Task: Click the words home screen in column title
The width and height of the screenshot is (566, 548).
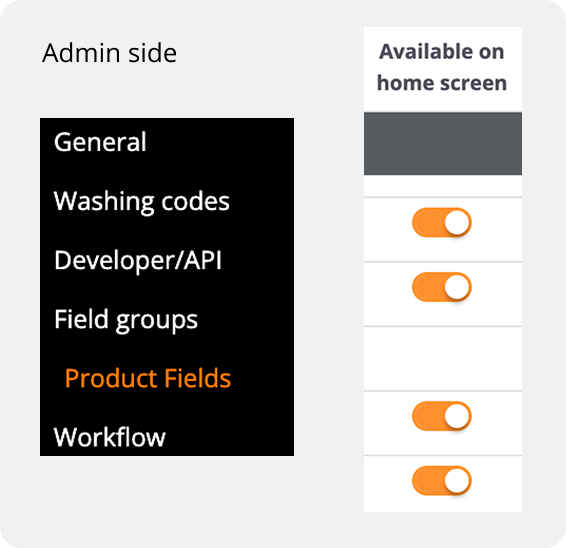Action: [x=442, y=83]
